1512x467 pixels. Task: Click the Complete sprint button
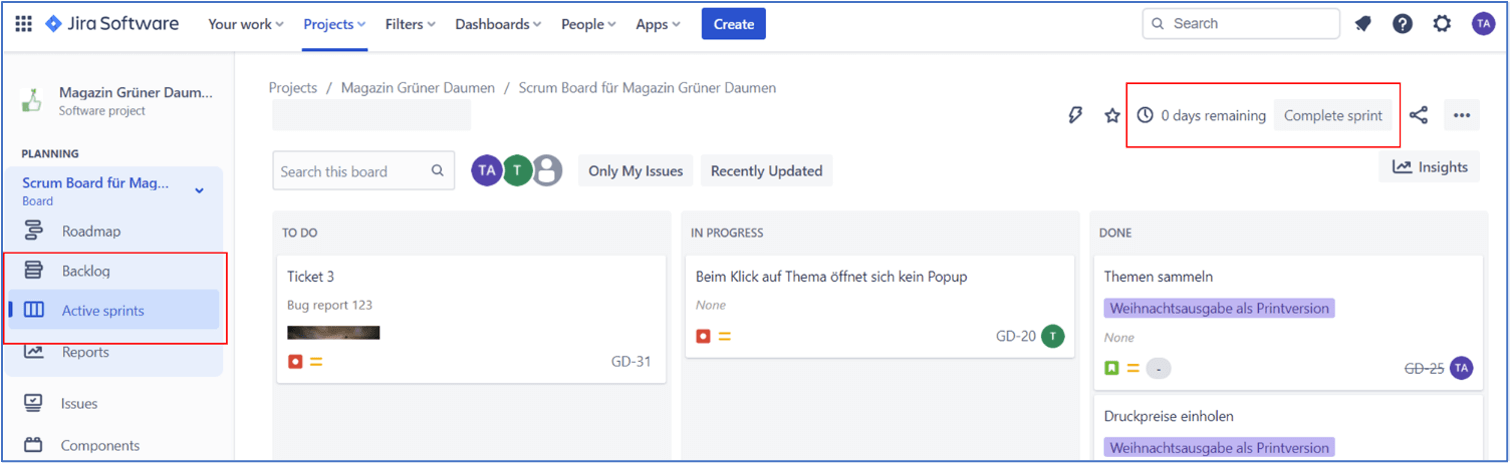(1333, 116)
